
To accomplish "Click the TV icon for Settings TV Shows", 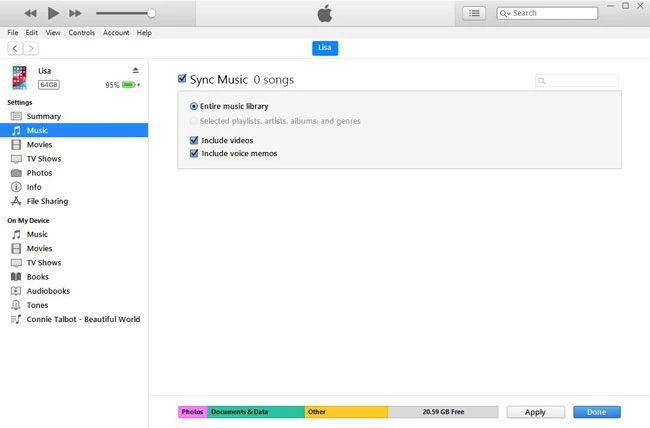I will [16, 159].
